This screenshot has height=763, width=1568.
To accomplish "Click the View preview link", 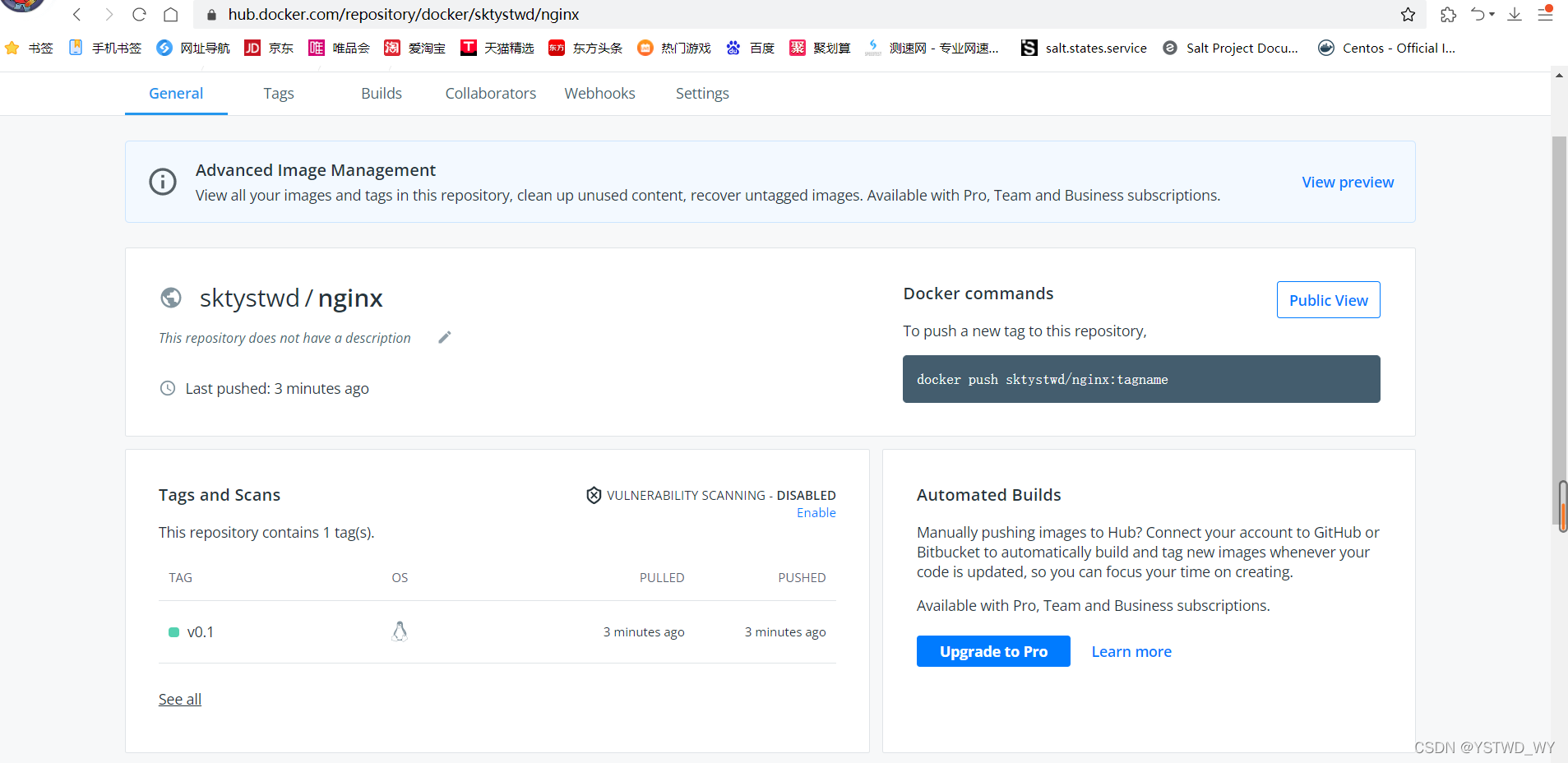I will coord(1348,183).
